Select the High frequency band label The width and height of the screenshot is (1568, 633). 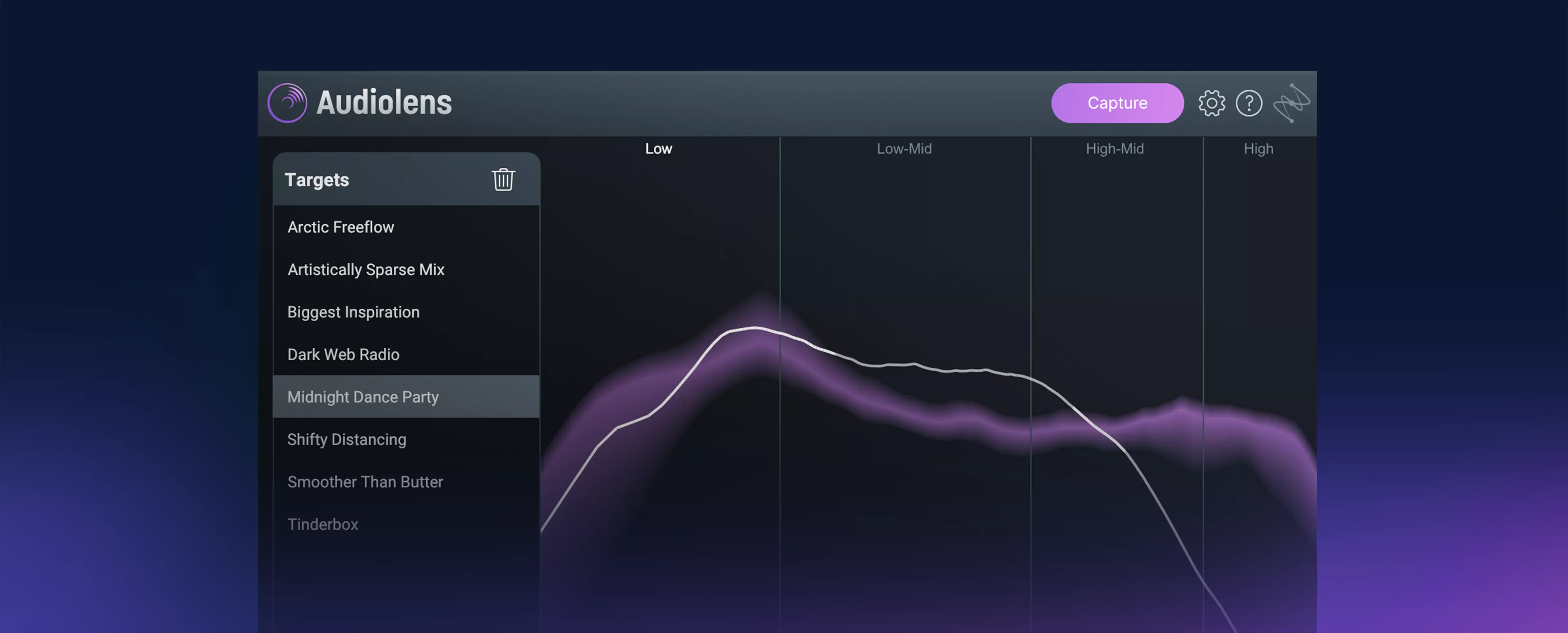coord(1258,149)
